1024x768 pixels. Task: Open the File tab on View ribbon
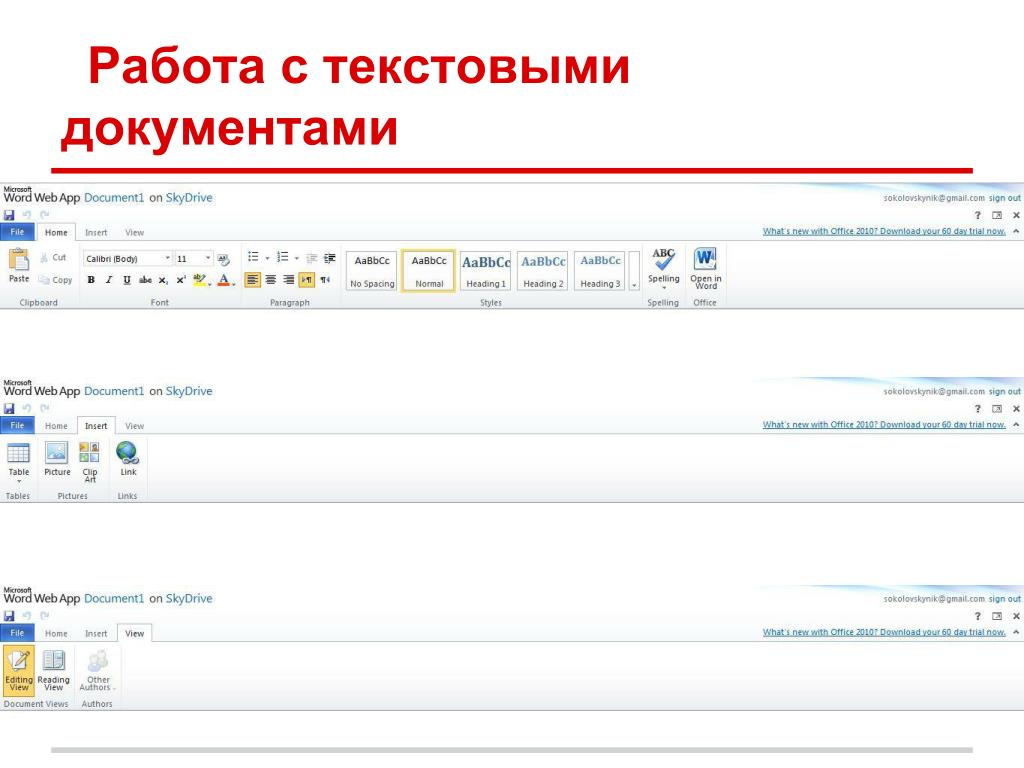pyautogui.click(x=18, y=633)
